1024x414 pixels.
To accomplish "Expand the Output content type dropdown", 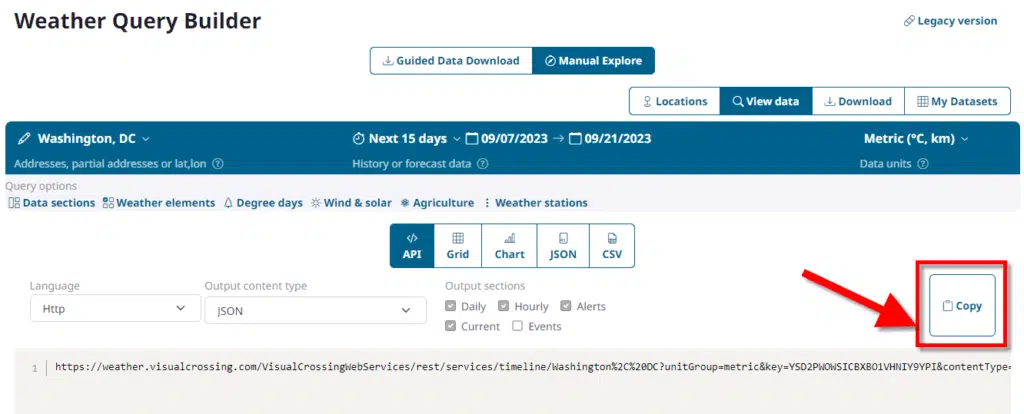I will [x=309, y=311].
